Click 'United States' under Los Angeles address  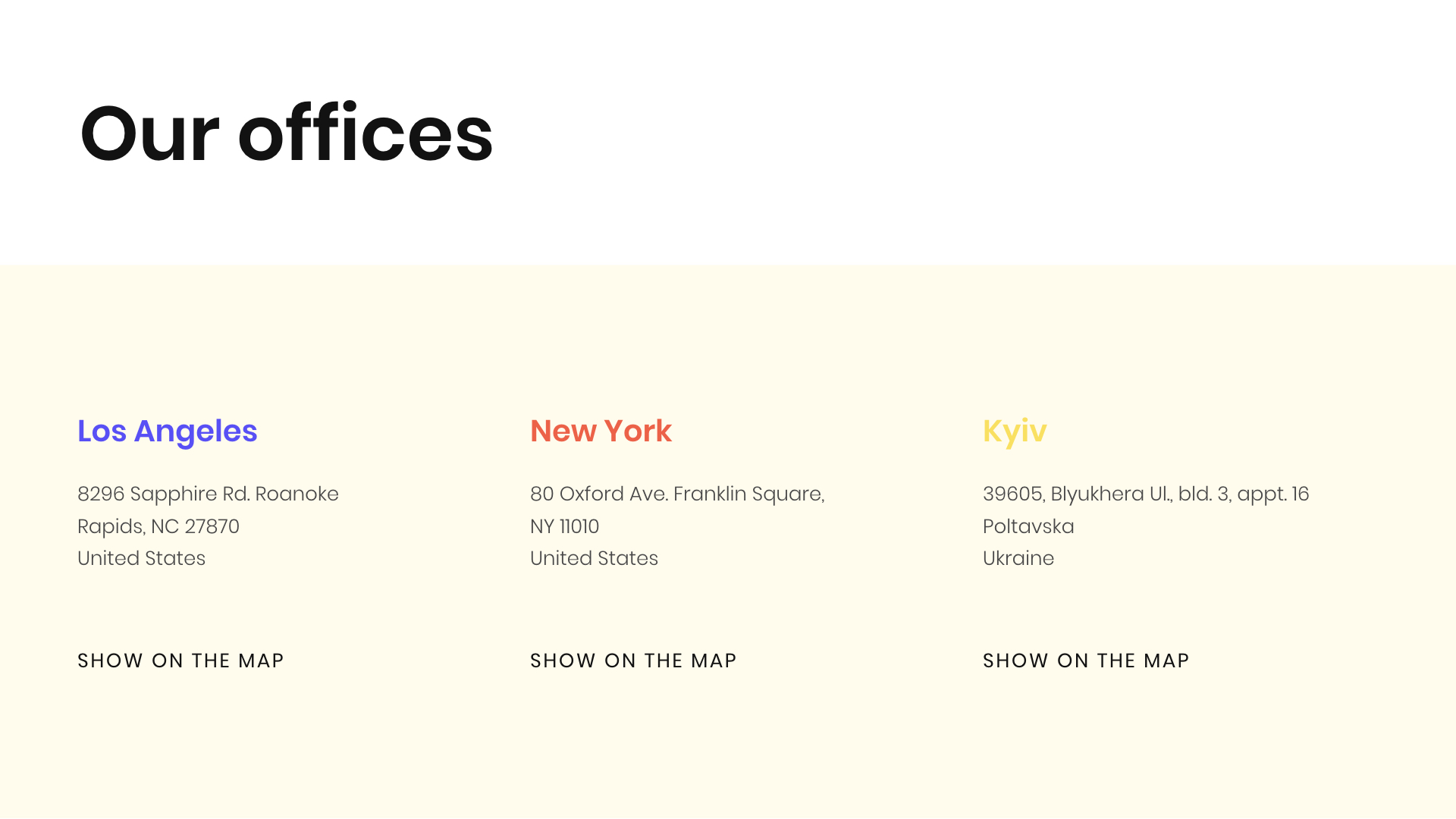click(141, 558)
